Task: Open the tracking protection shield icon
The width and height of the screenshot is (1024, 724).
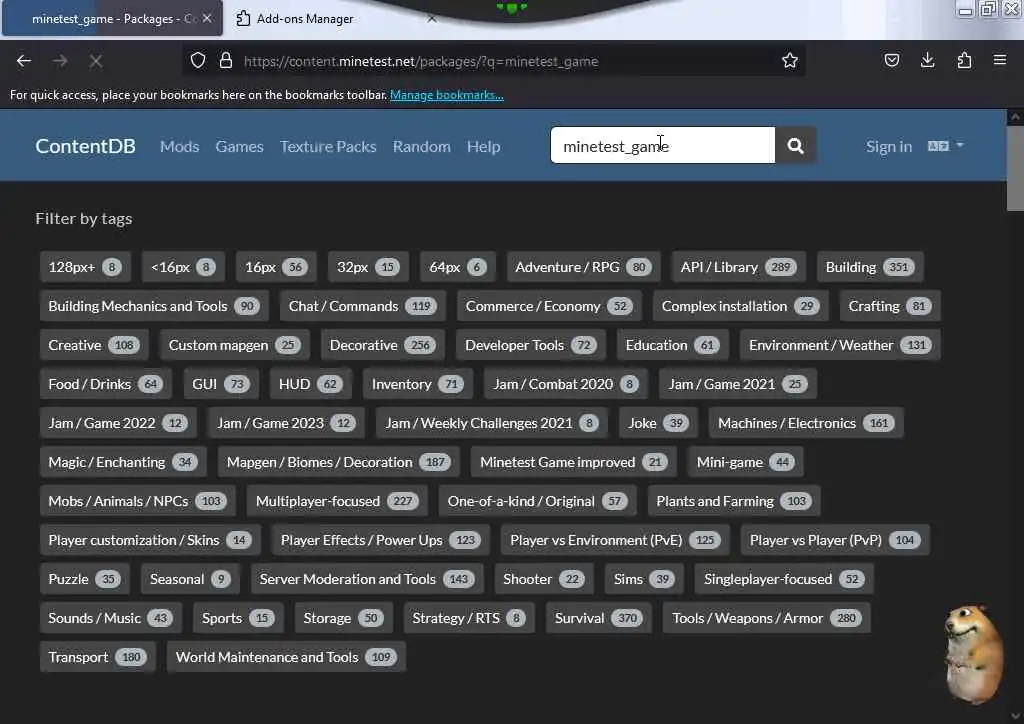Action: [x=198, y=61]
